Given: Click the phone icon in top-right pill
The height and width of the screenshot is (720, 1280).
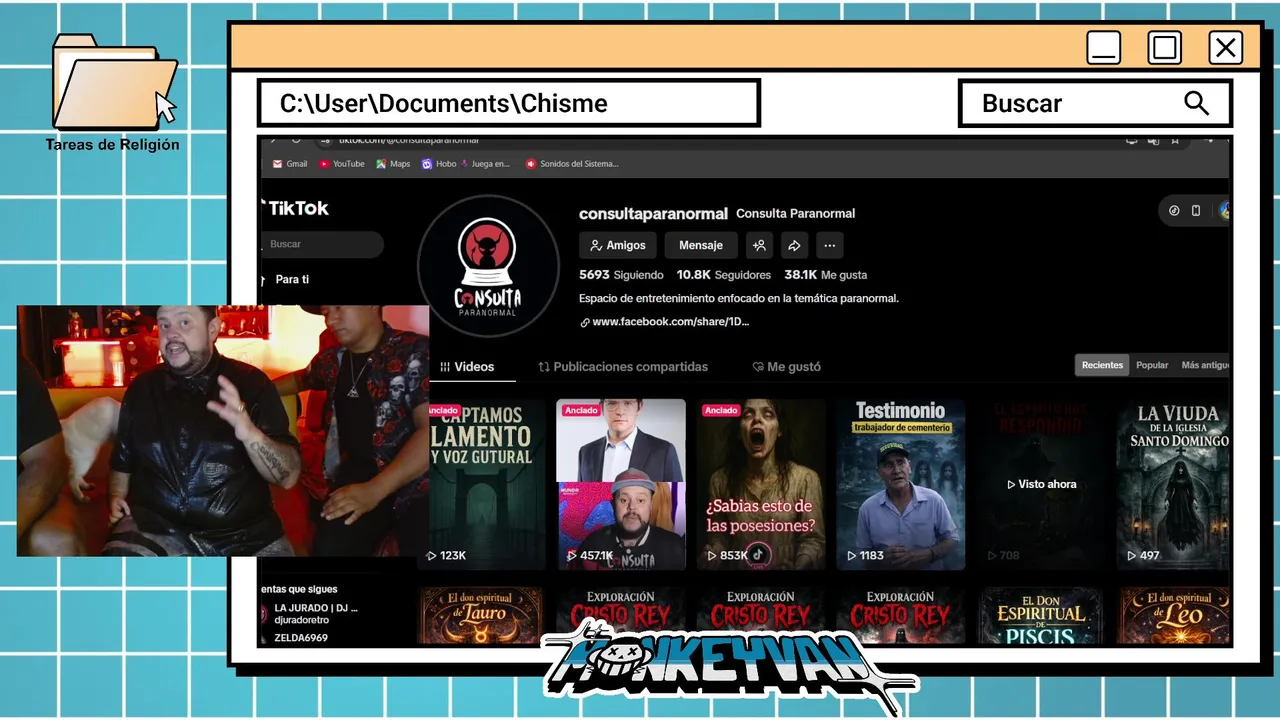Looking at the screenshot, I should click(x=1196, y=211).
